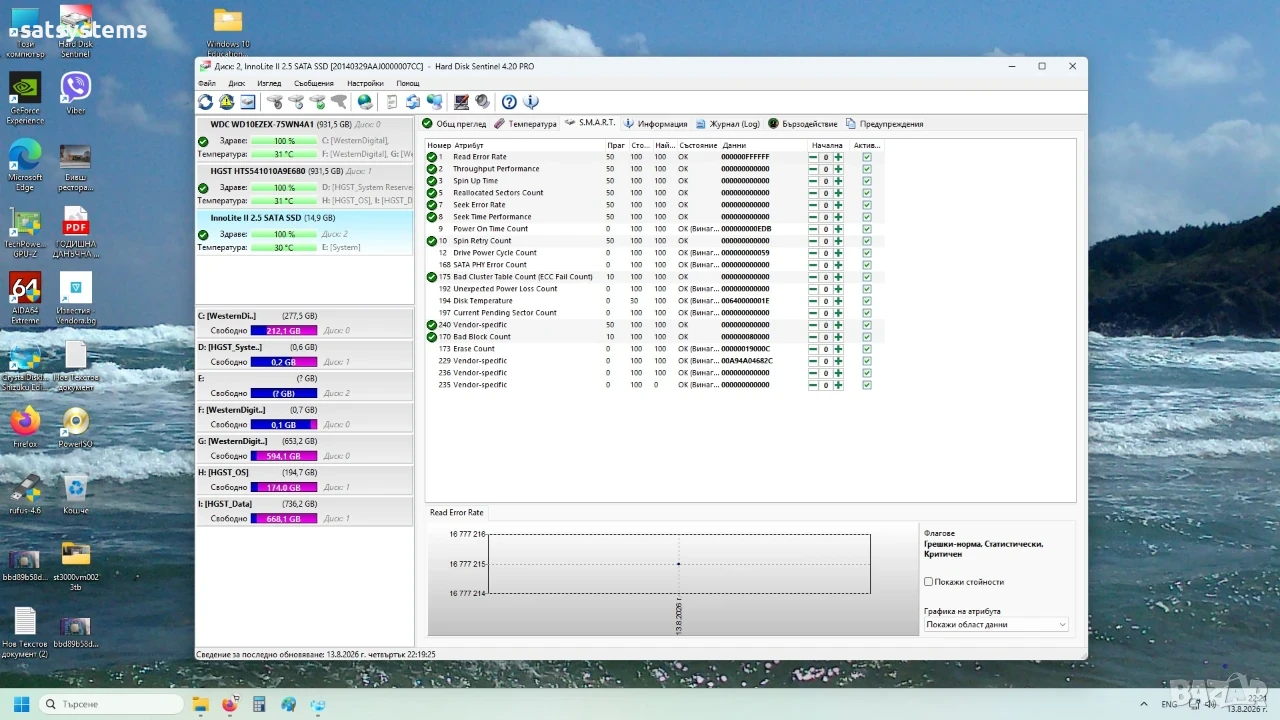Select the C: [WesternDi..] volume entry
1280x720 pixels.
pos(304,324)
